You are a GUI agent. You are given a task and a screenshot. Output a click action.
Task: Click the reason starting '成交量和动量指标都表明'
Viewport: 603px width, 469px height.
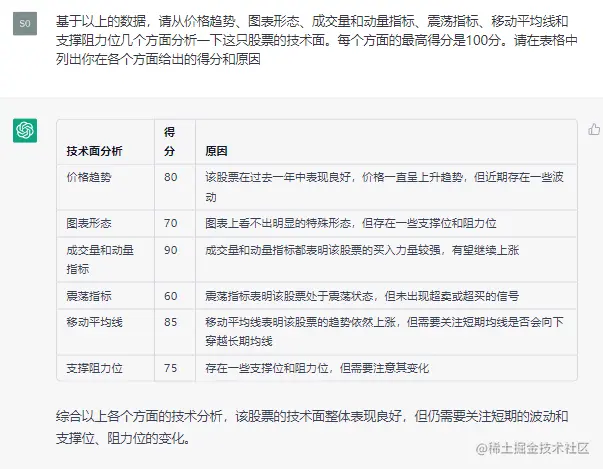362,250
